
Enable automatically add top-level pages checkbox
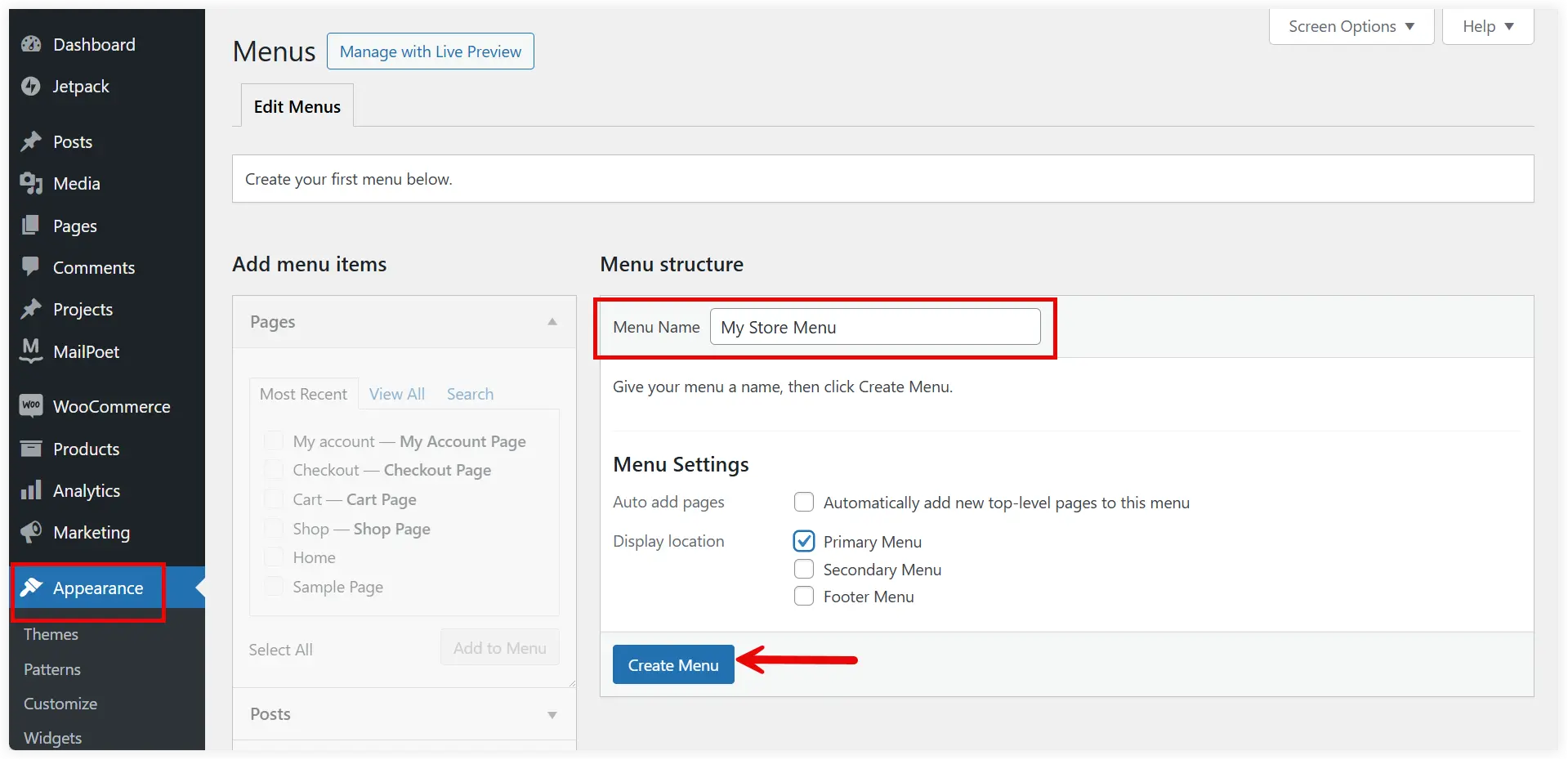coord(804,502)
